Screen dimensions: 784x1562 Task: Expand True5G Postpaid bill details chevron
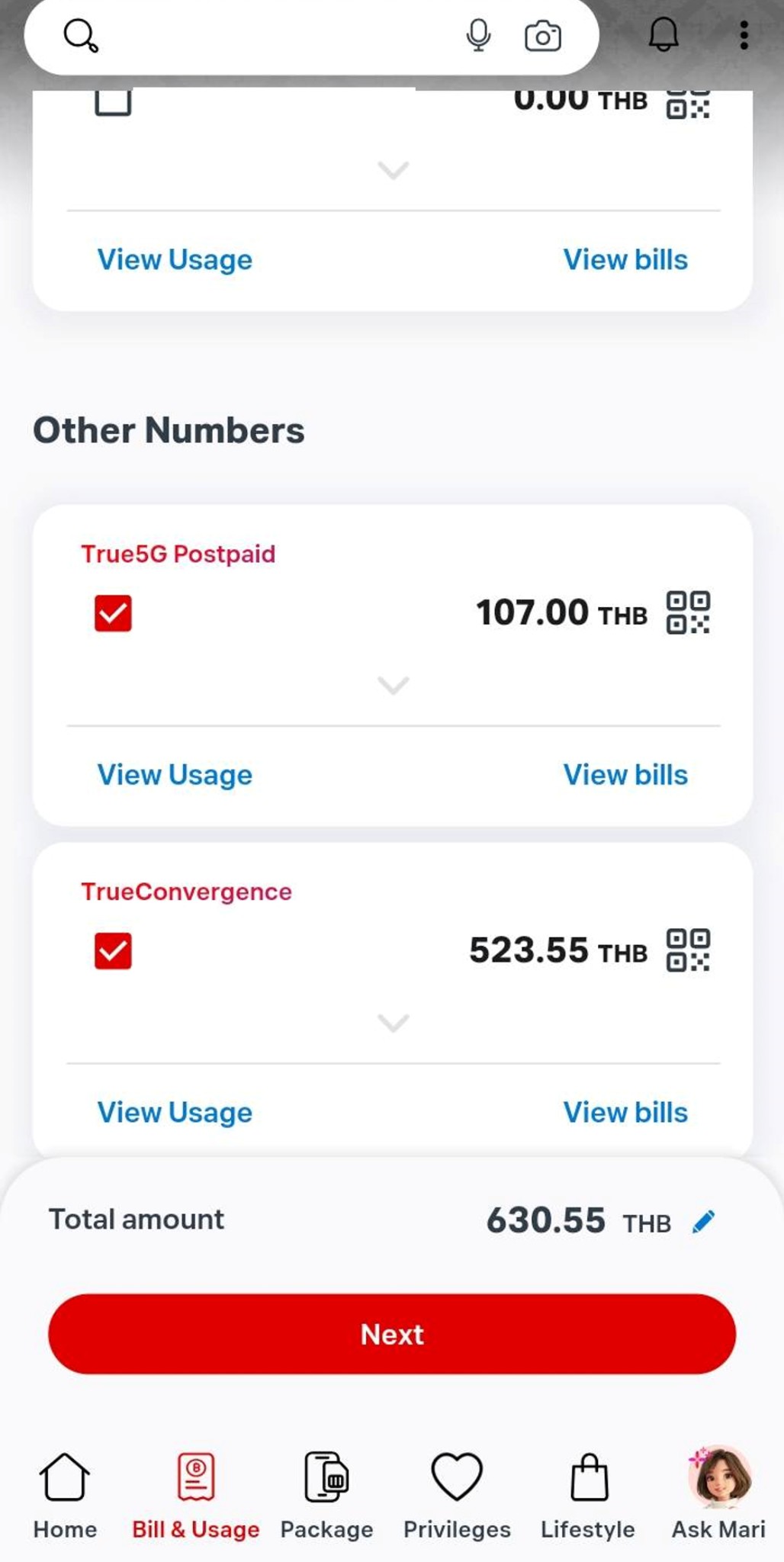[394, 684]
